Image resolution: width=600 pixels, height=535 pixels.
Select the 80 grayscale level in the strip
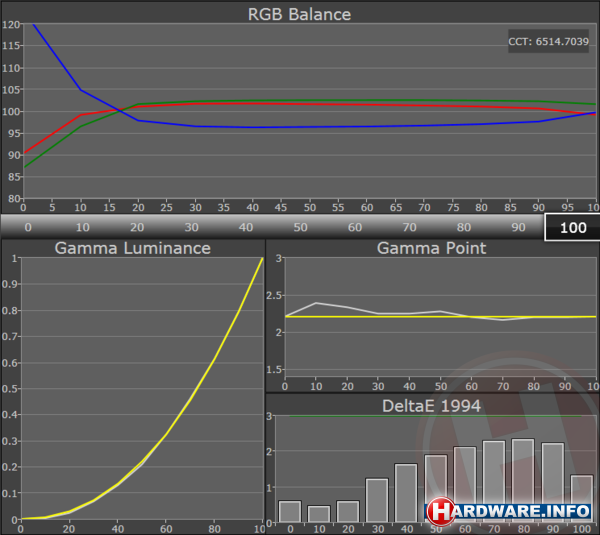tap(464, 227)
